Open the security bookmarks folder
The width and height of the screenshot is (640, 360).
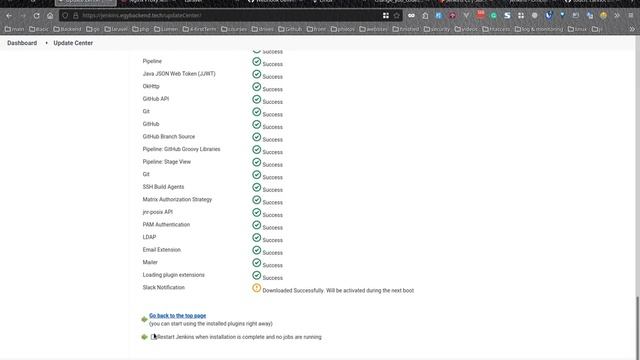[436, 29]
